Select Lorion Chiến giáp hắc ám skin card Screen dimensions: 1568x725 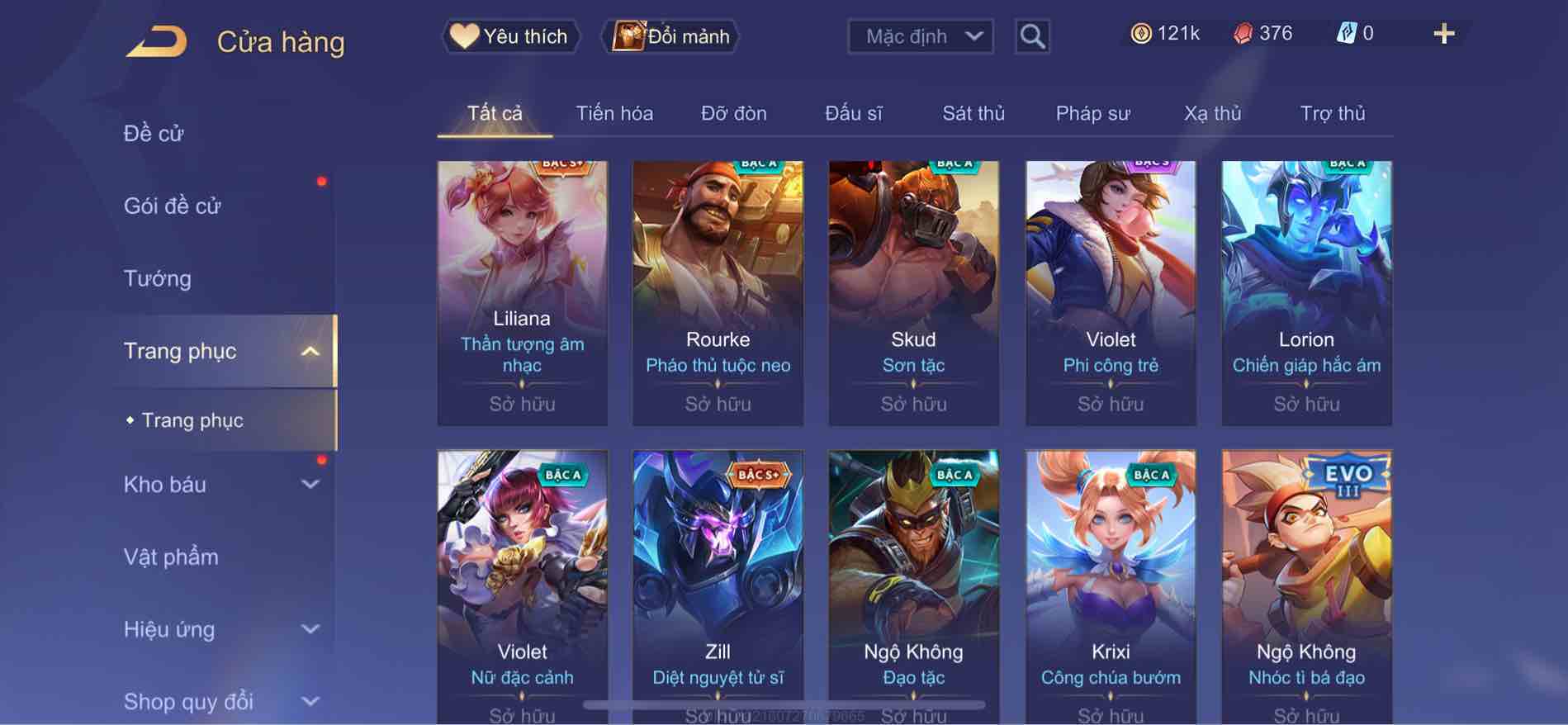pos(1306,293)
